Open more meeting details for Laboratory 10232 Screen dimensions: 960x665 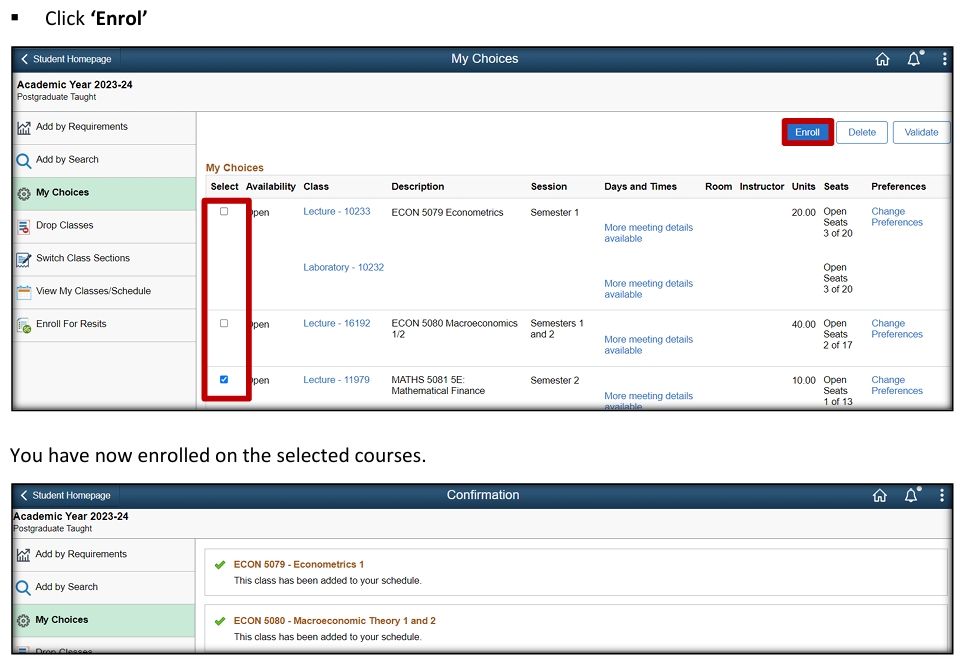point(648,289)
